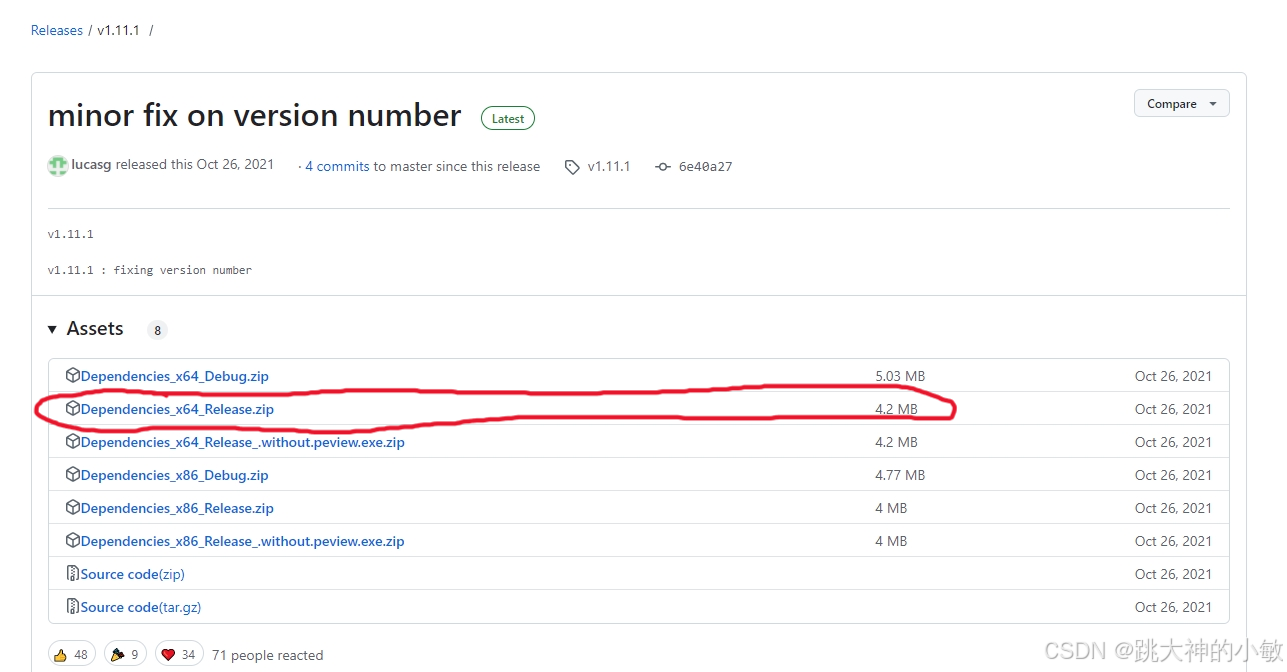This screenshot has width=1287, height=672.
Task: Click the release title minor fix on version number
Action: pyautogui.click(x=255, y=116)
